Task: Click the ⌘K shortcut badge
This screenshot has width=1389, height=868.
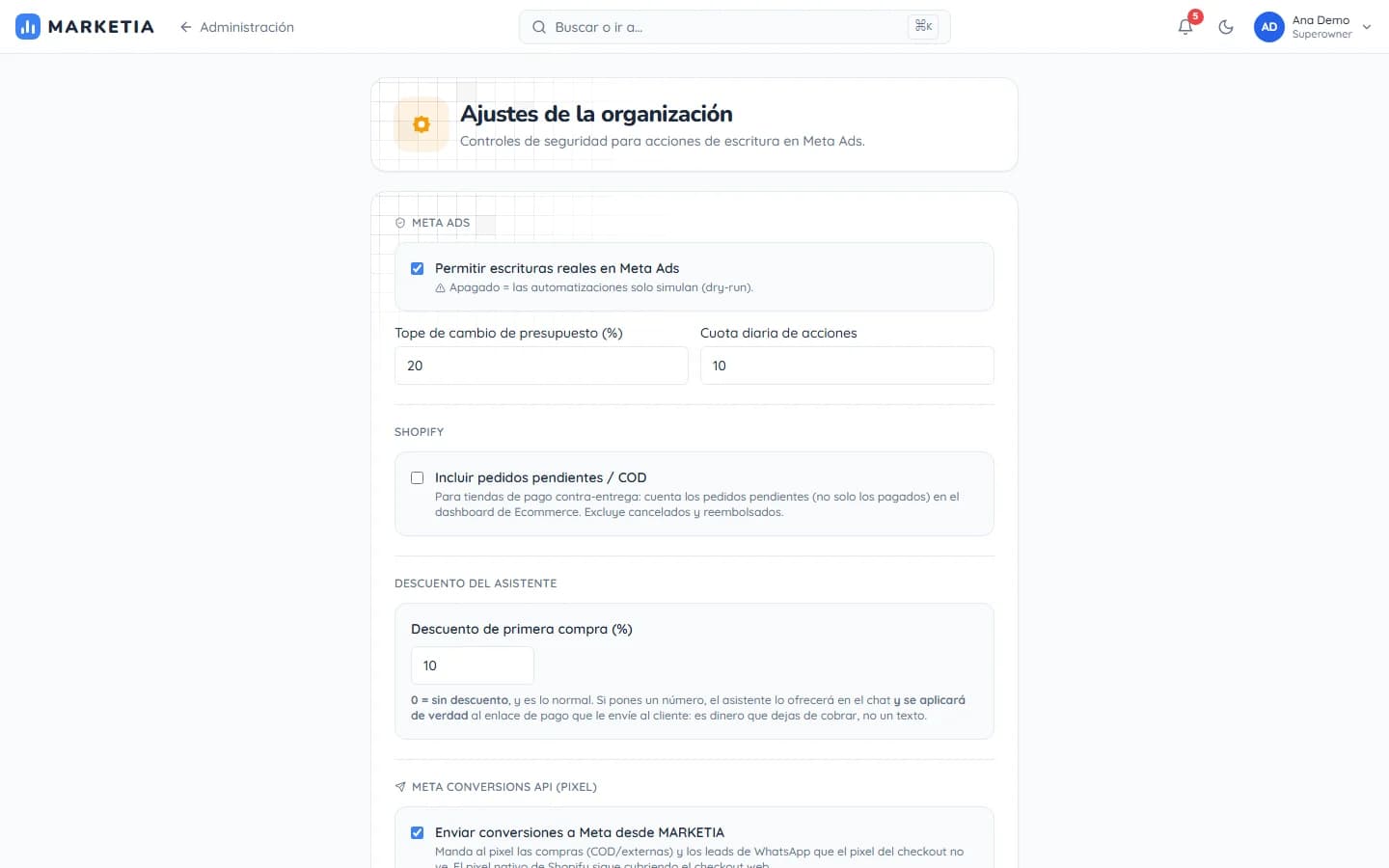Action: point(923,27)
